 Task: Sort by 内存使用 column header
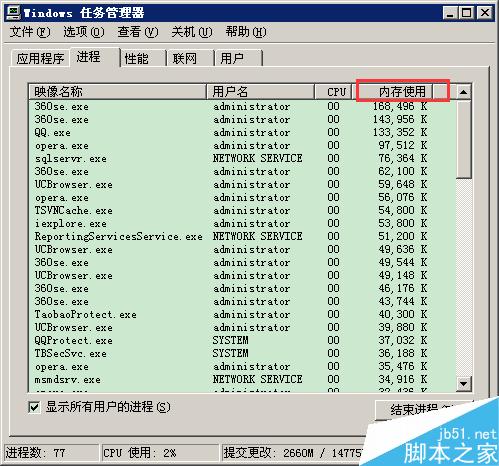(394, 91)
